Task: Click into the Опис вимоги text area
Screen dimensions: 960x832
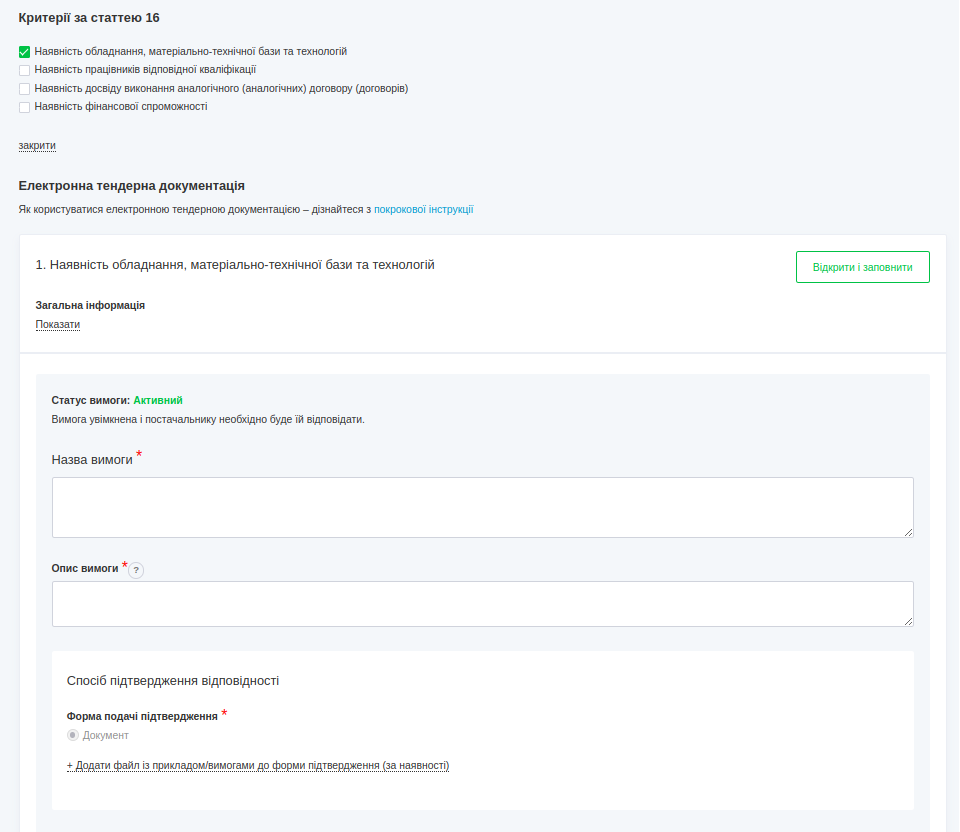Action: point(482,604)
